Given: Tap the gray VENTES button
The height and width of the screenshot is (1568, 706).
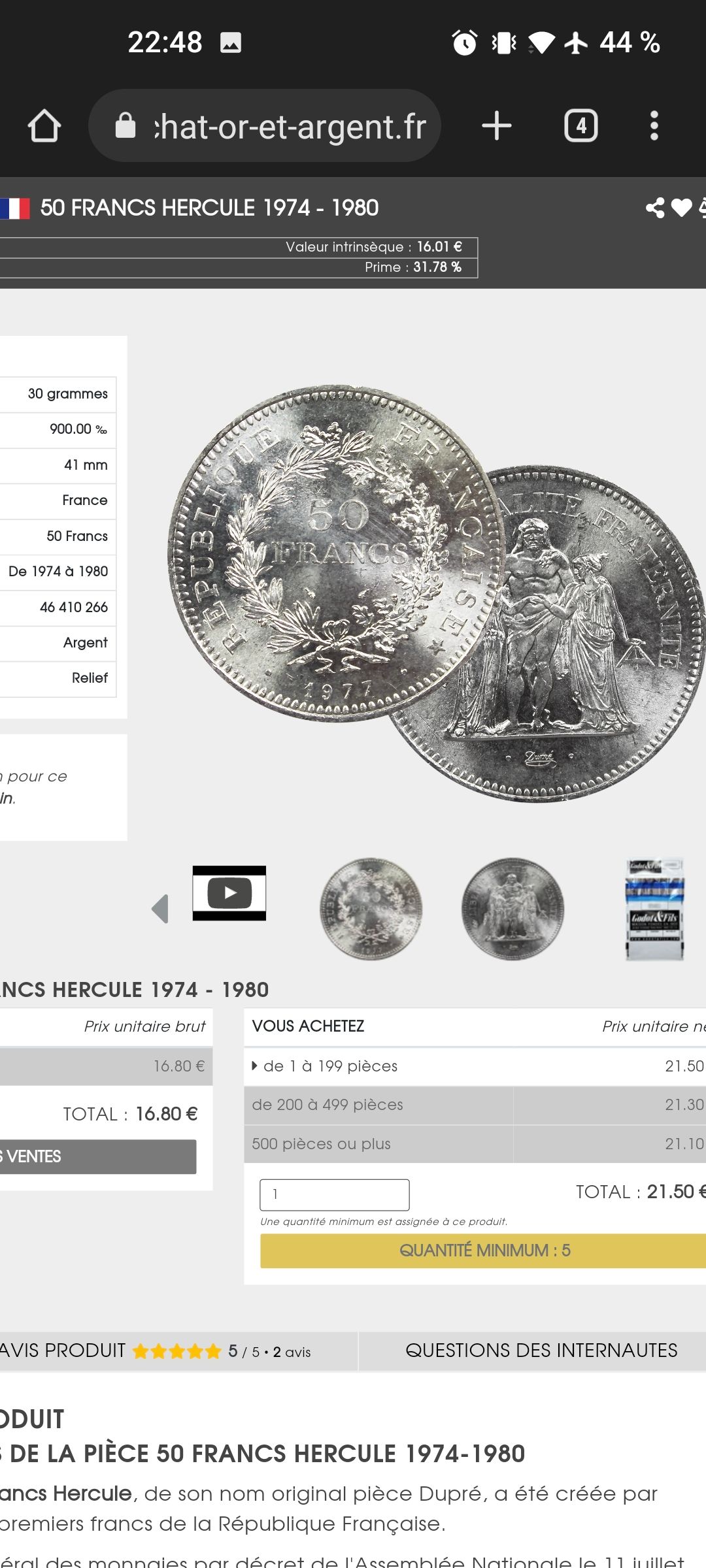Looking at the screenshot, I should click(x=98, y=1156).
